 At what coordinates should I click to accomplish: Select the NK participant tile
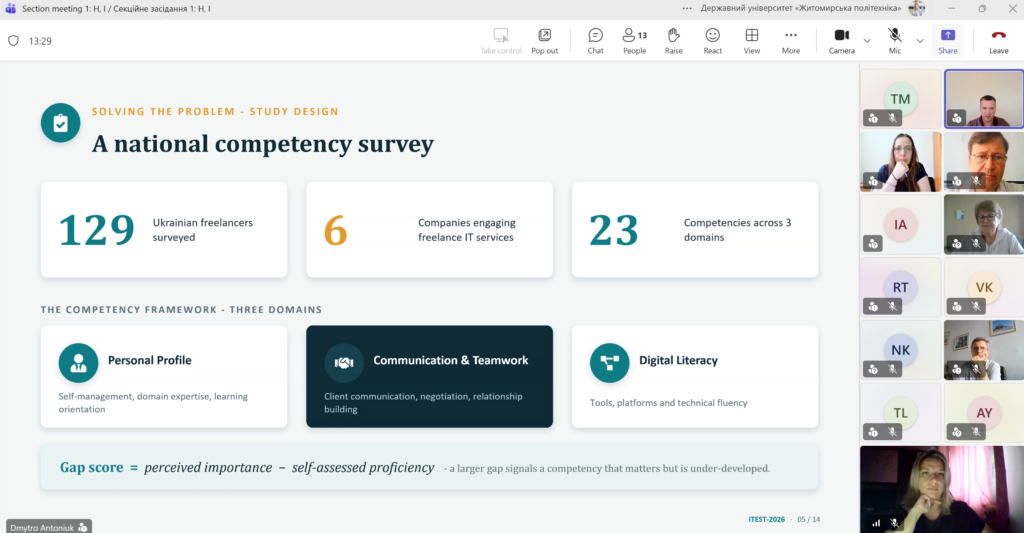(x=900, y=350)
